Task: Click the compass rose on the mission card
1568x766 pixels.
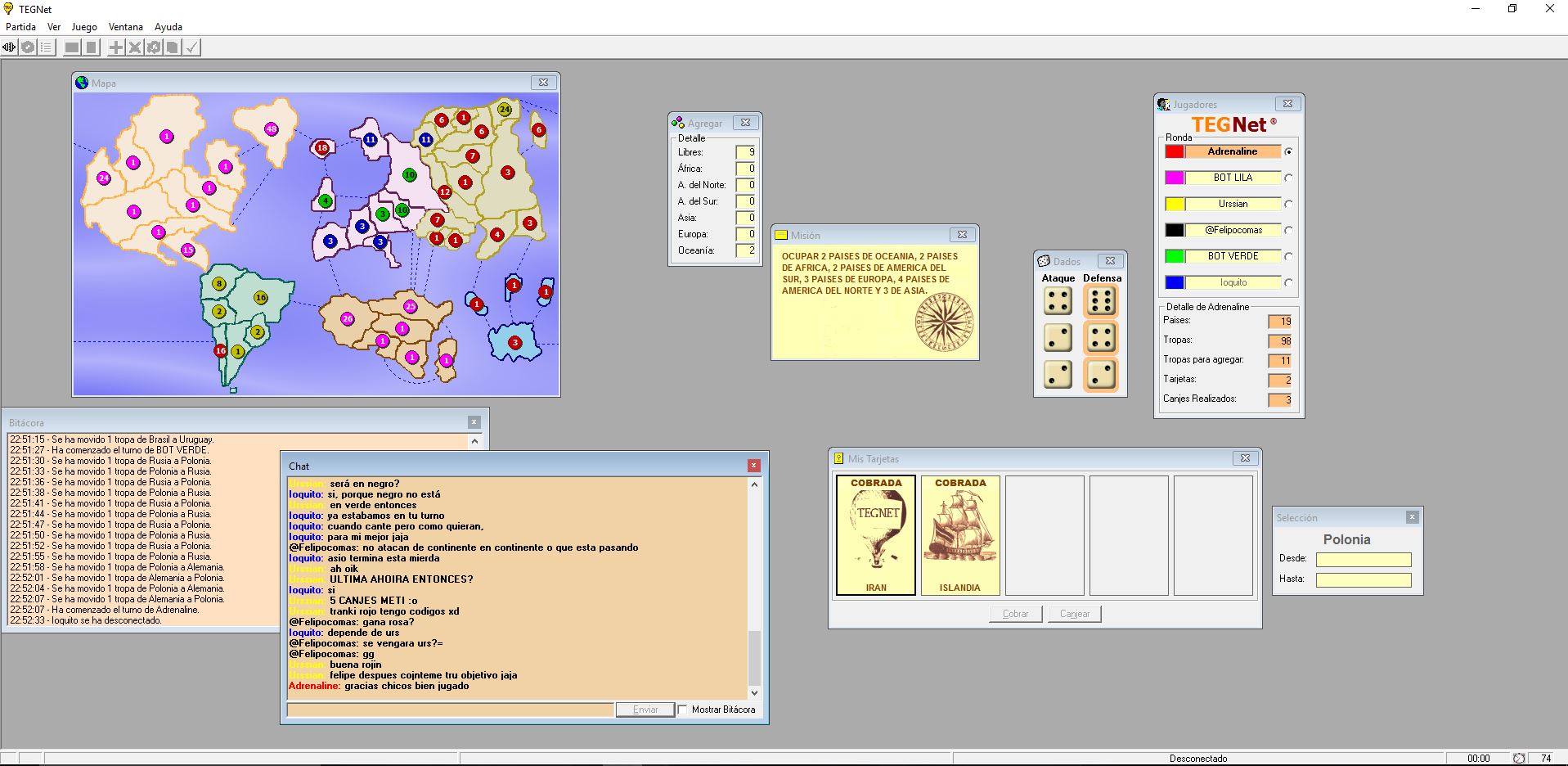Action: (943, 322)
